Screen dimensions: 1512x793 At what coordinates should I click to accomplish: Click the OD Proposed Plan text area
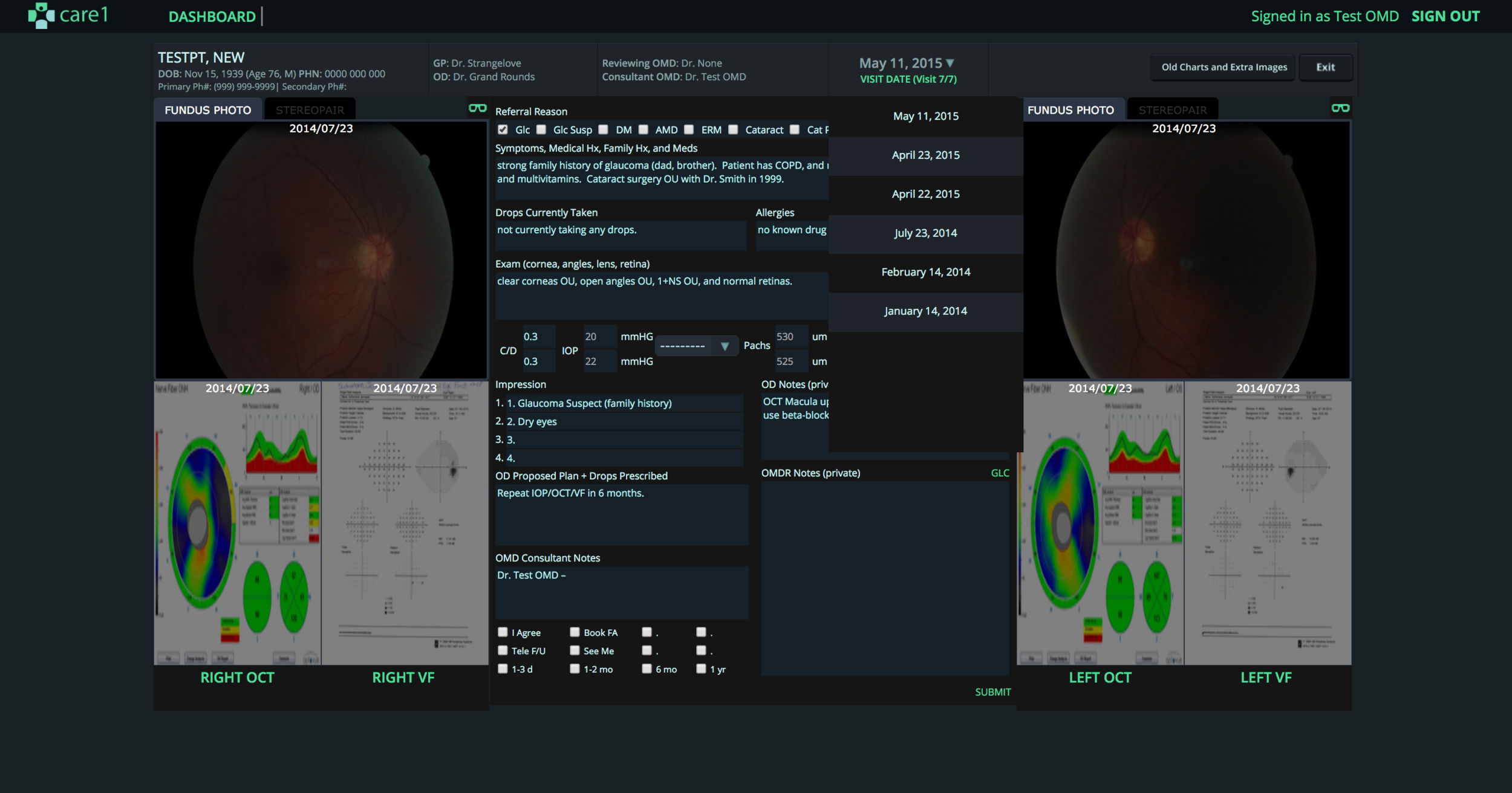(x=622, y=514)
